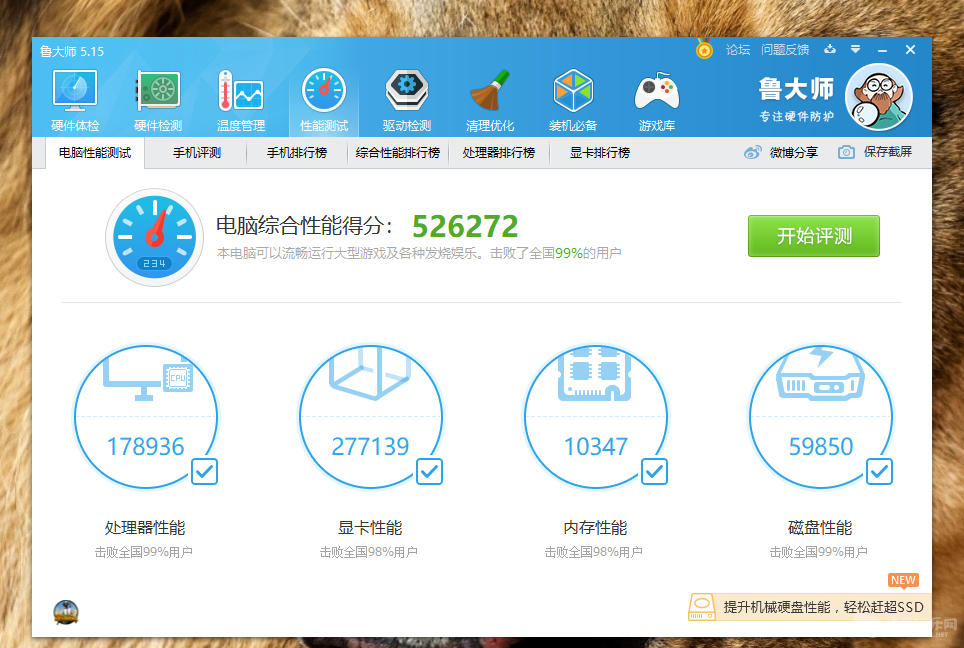Click the camera icon beside 保存截屏
The width and height of the screenshot is (964, 648).
(847, 152)
